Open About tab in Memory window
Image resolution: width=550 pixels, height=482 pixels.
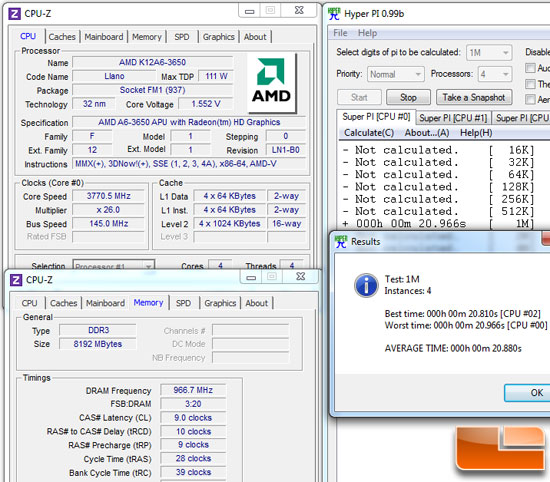click(256, 303)
